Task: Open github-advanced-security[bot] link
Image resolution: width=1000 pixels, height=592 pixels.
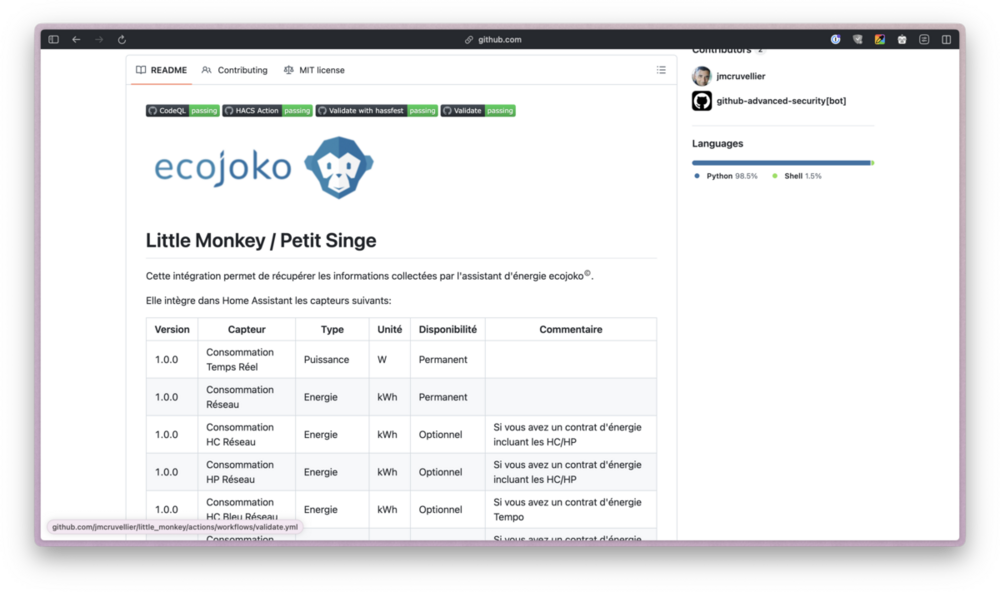Action: pyautogui.click(x=781, y=101)
